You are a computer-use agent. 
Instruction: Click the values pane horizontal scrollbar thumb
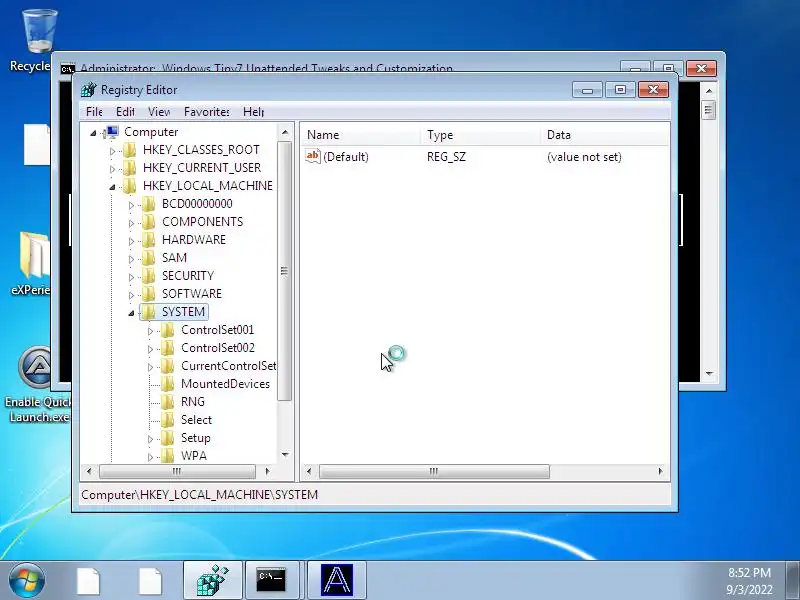434,471
